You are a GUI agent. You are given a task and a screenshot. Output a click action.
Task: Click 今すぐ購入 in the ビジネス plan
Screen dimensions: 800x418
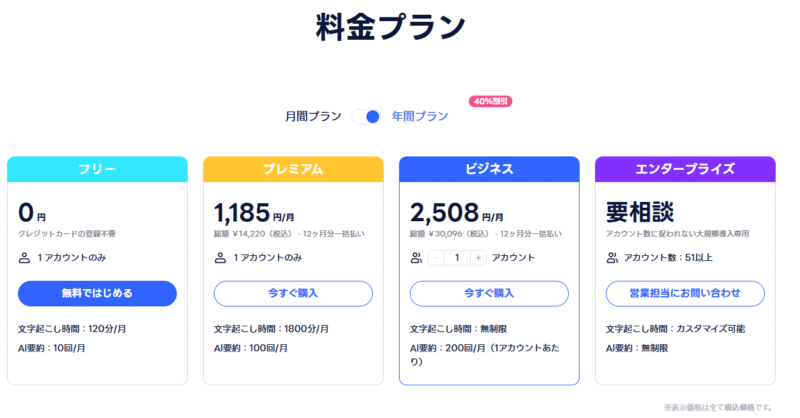coord(489,293)
